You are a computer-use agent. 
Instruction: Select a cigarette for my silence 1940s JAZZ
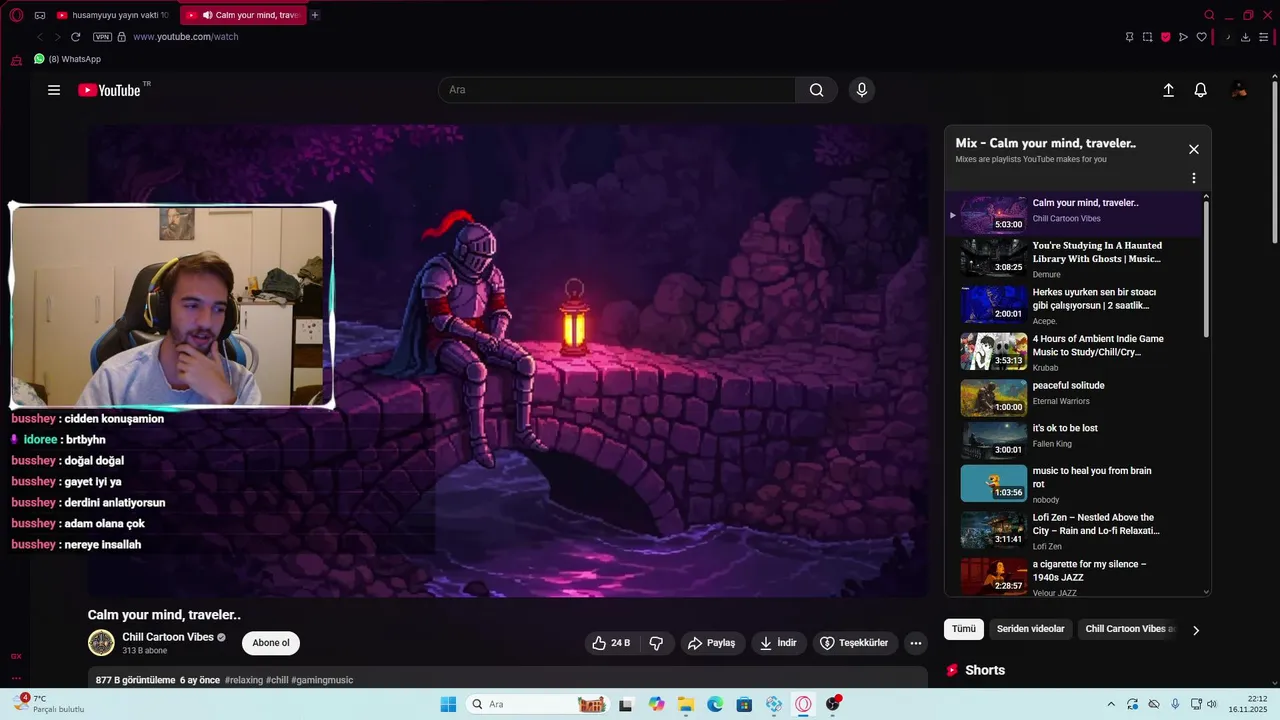(1073, 577)
